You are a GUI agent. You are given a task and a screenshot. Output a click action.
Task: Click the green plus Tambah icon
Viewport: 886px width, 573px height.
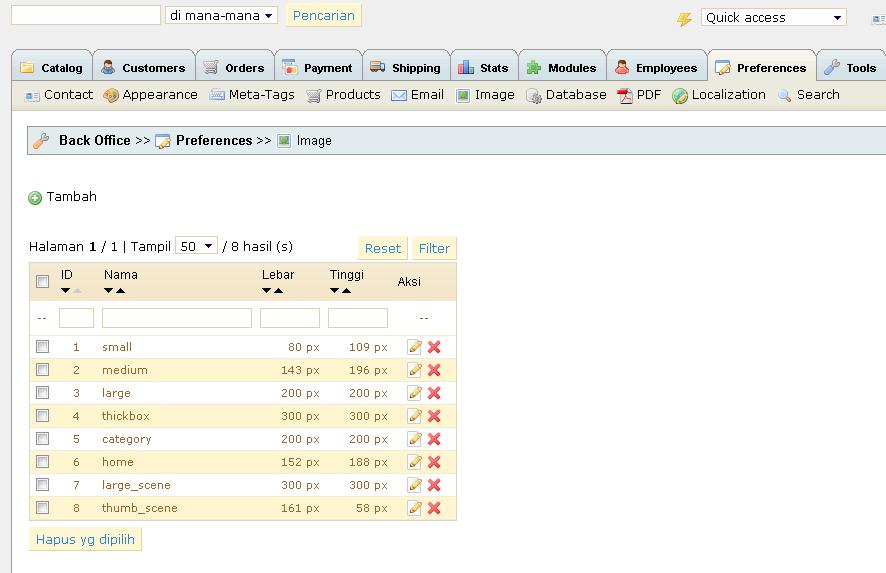tap(35, 198)
